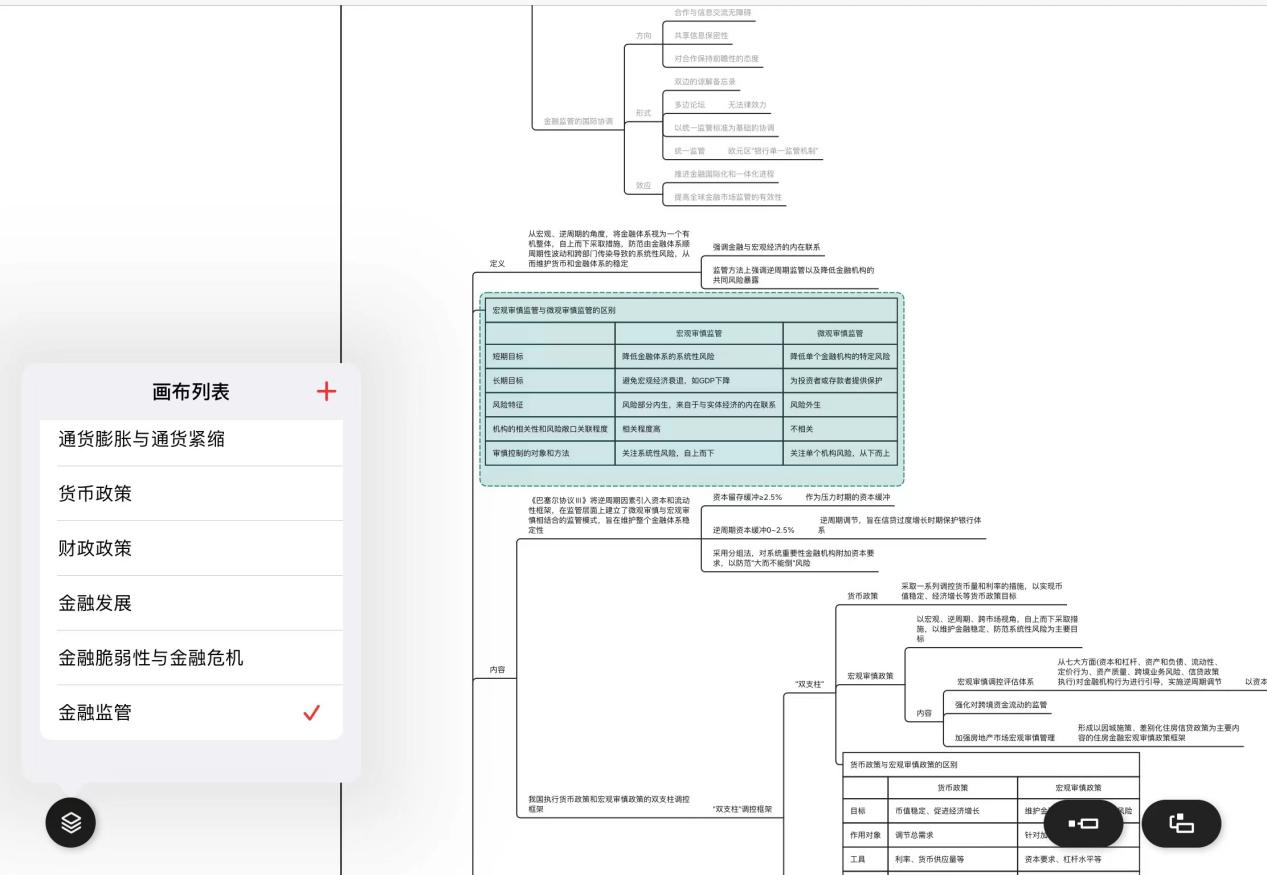Open the 财政政策 canvas
The width and height of the screenshot is (1267, 875).
click(x=95, y=549)
